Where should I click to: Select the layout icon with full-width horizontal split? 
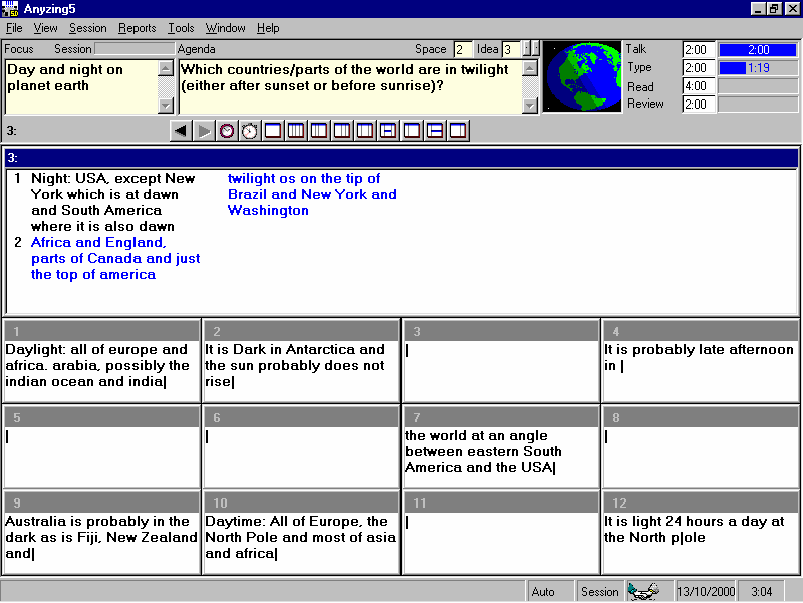(x=435, y=131)
